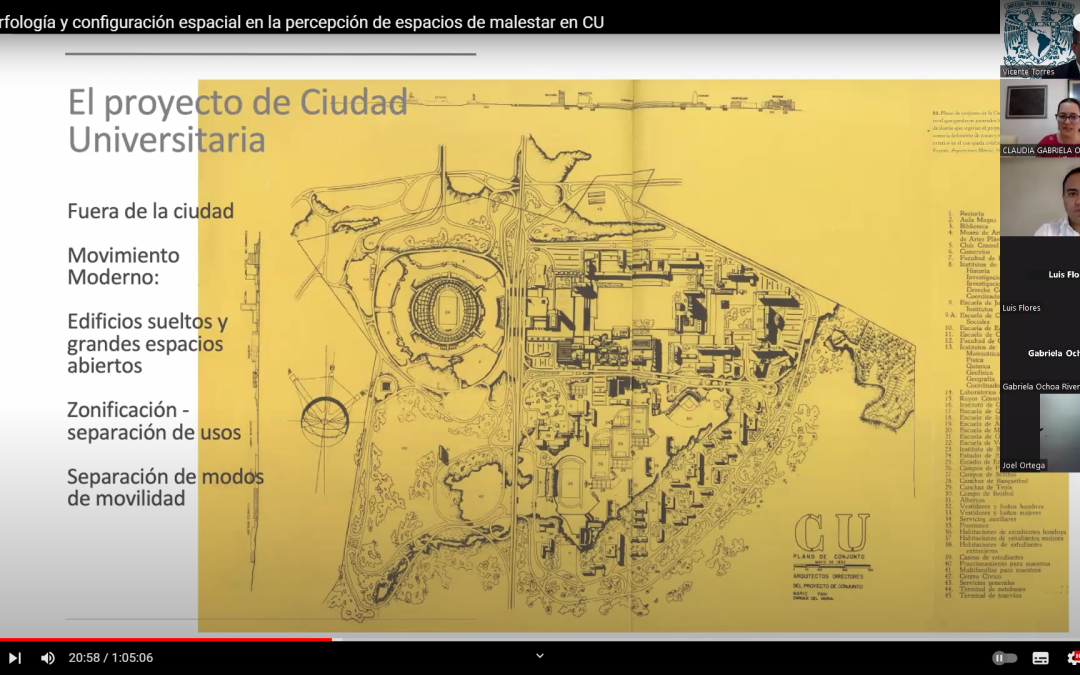Click "Separación de modos de movilidad" text
Viewport: 1080px width, 675px height.
(165, 487)
